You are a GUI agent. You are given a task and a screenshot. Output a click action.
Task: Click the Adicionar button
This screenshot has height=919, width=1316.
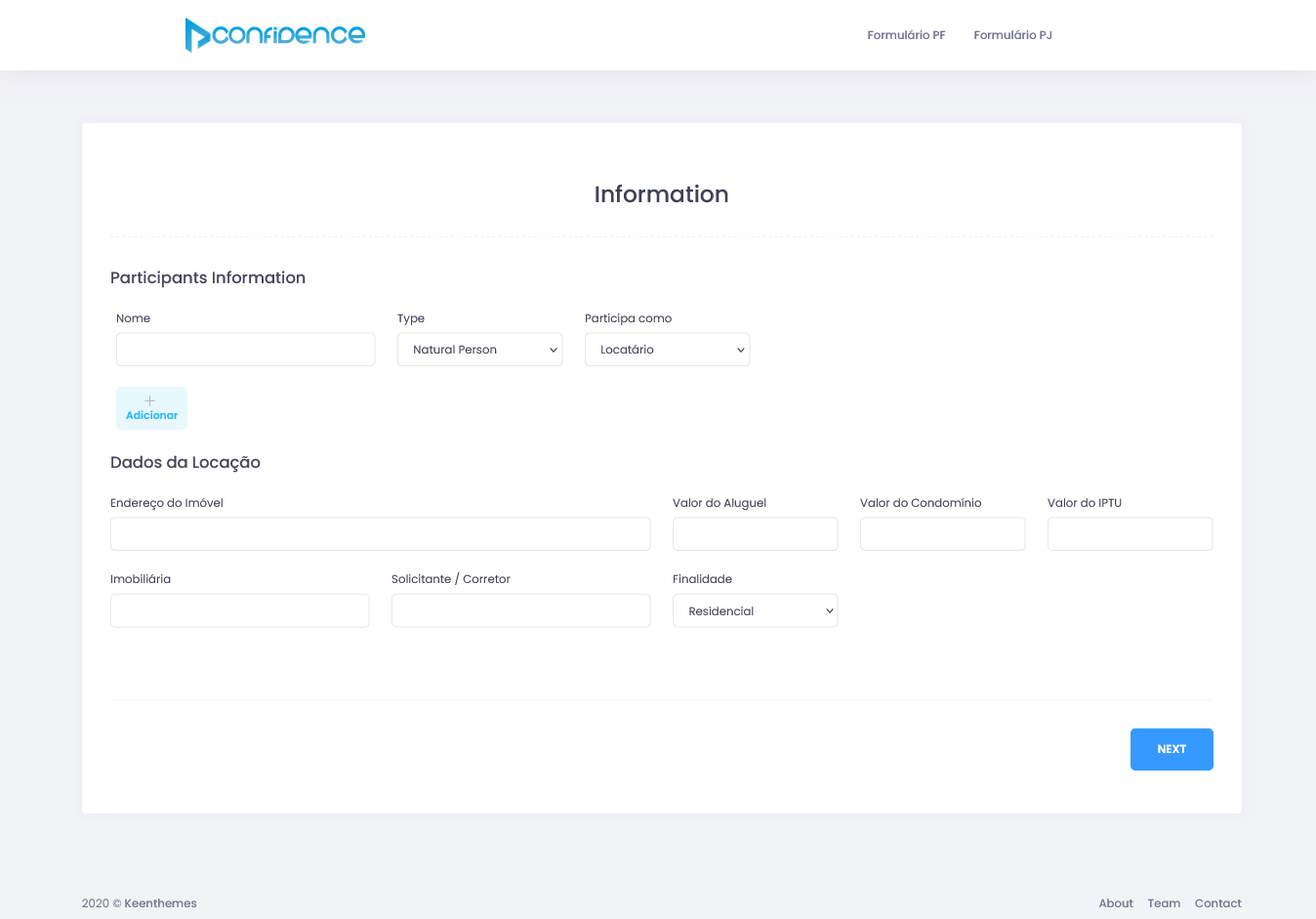click(151, 415)
